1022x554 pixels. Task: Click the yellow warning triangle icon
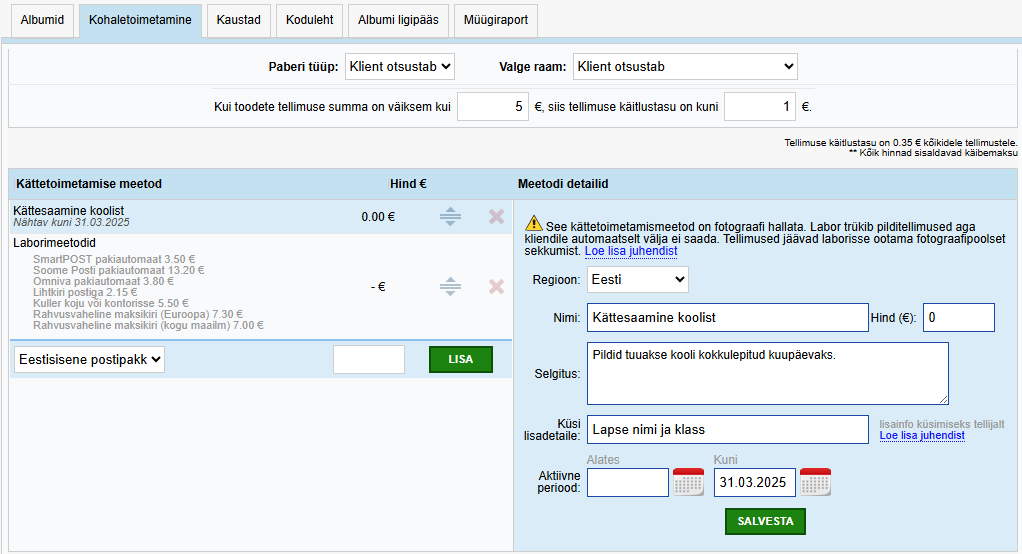pyautogui.click(x=533, y=224)
